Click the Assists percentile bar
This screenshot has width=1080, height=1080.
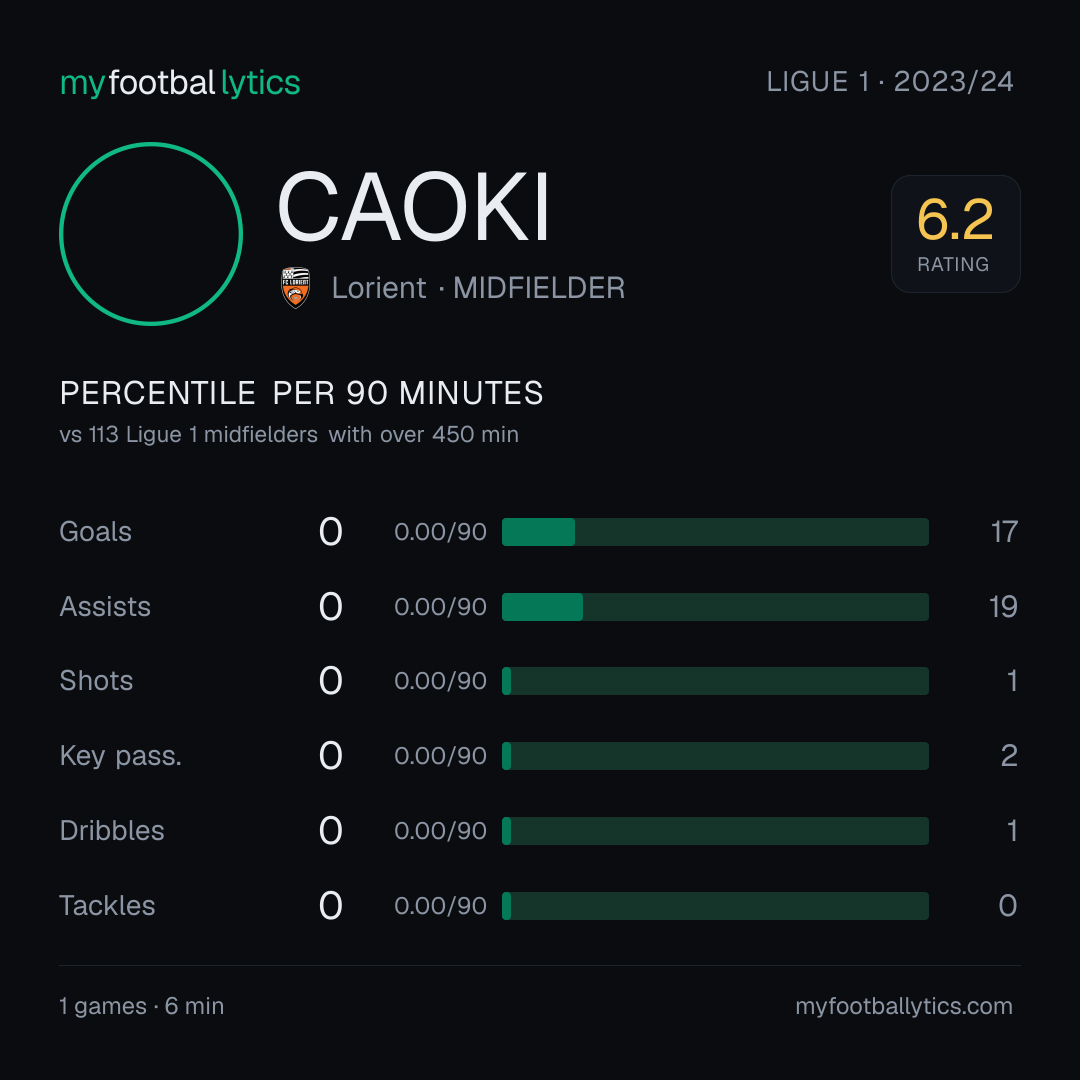pyautogui.click(x=715, y=607)
